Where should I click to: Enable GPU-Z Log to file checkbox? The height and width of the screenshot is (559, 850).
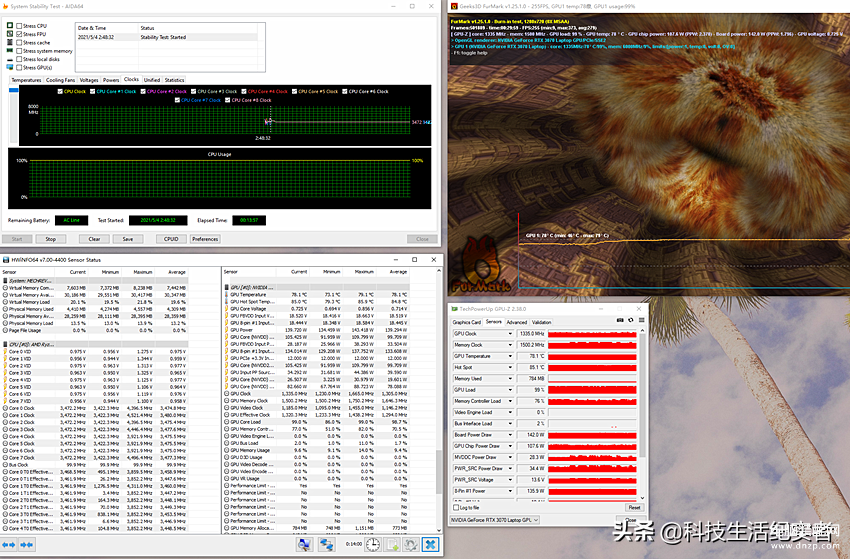(x=456, y=507)
